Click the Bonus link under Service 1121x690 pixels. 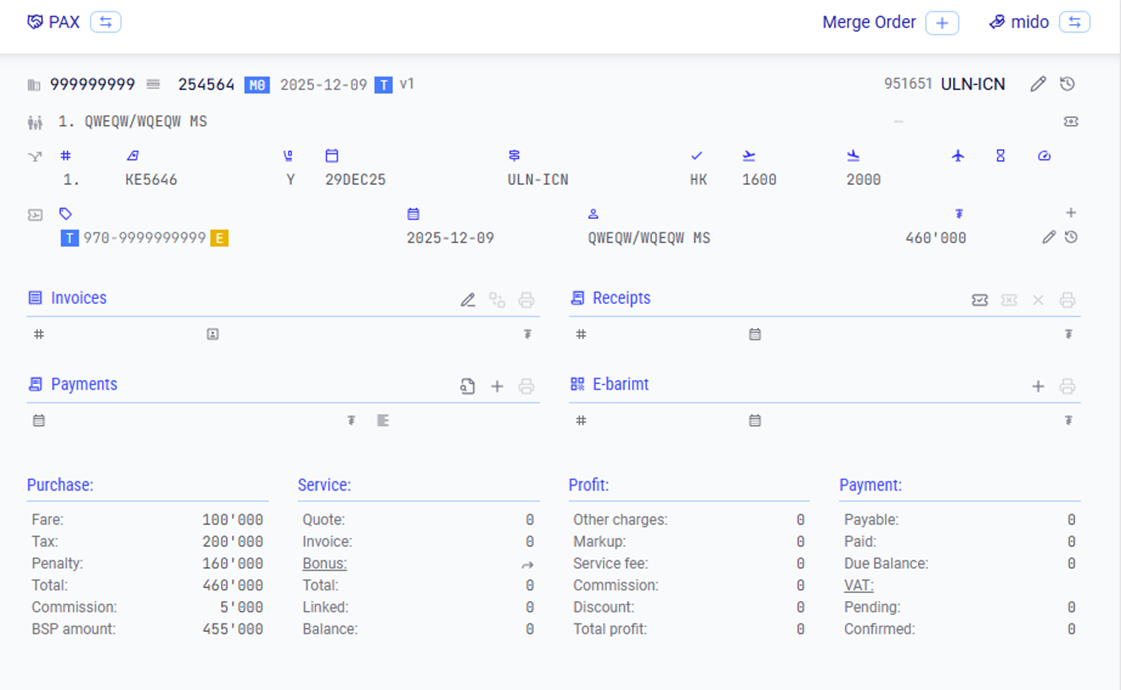point(324,564)
